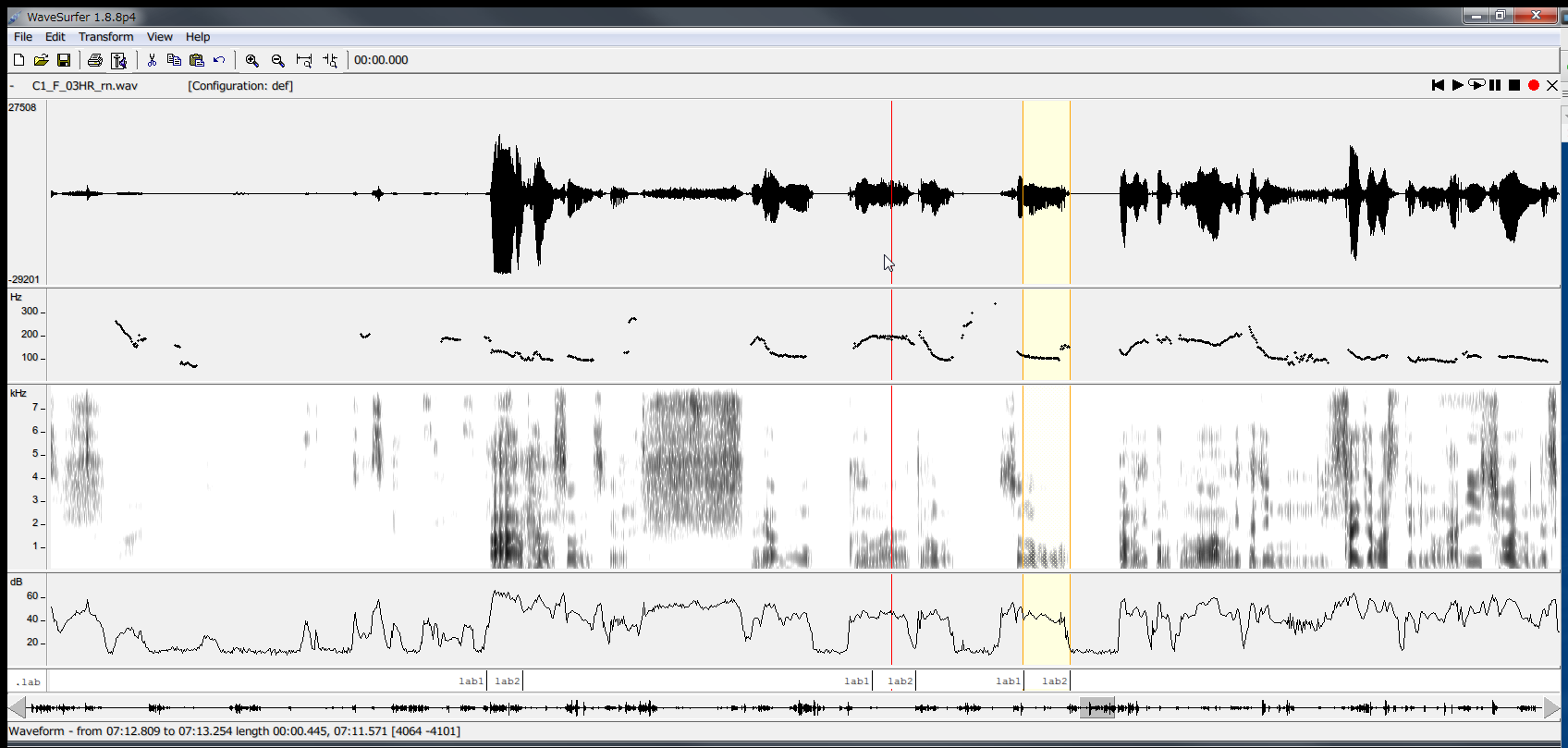
Task: Open the Transform menu
Action: [105, 37]
